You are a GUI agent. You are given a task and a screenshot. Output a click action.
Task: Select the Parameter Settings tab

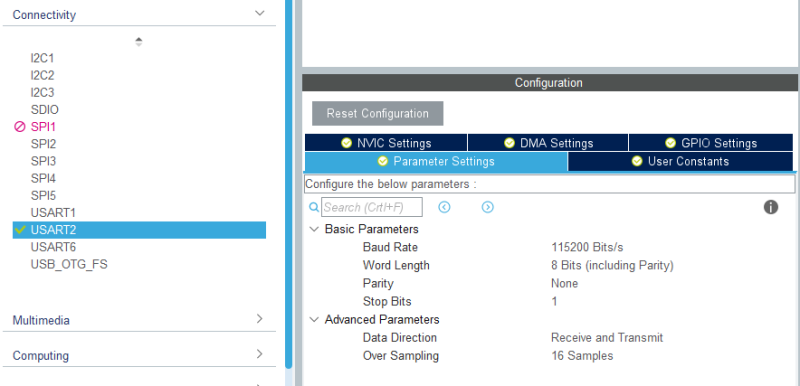pyautogui.click(x=436, y=162)
